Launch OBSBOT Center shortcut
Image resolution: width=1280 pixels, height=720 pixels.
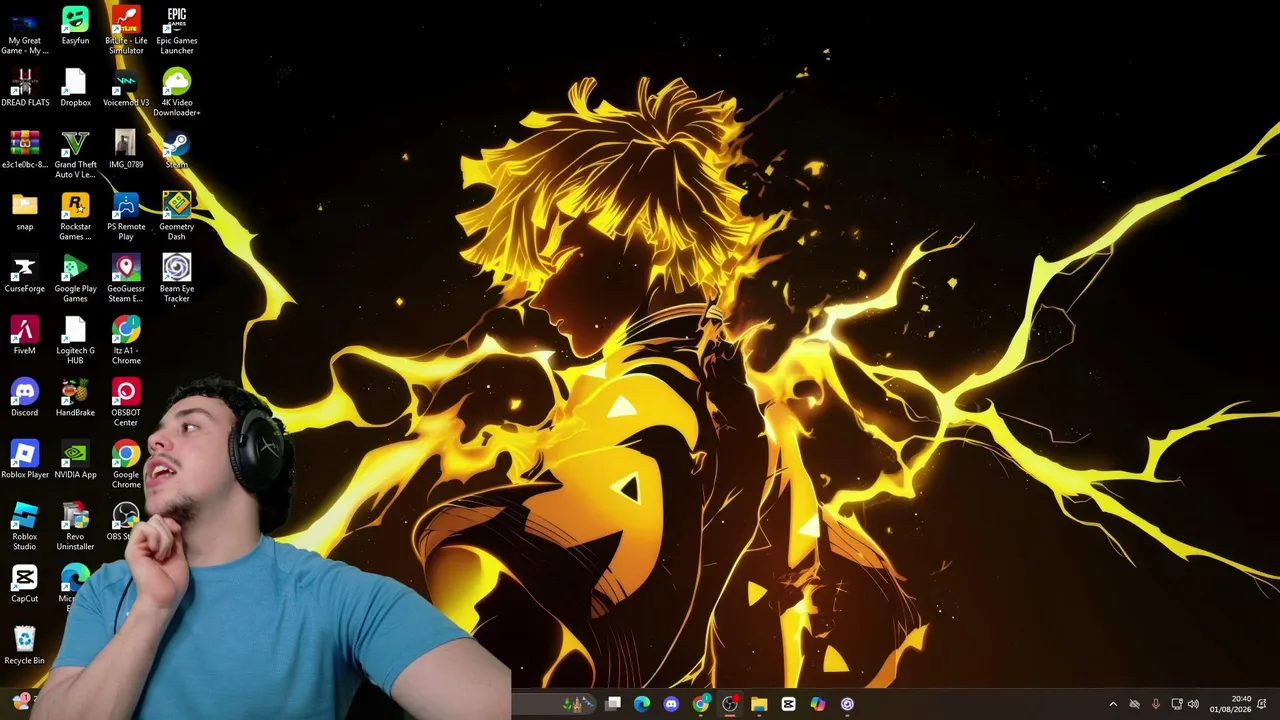point(126,402)
